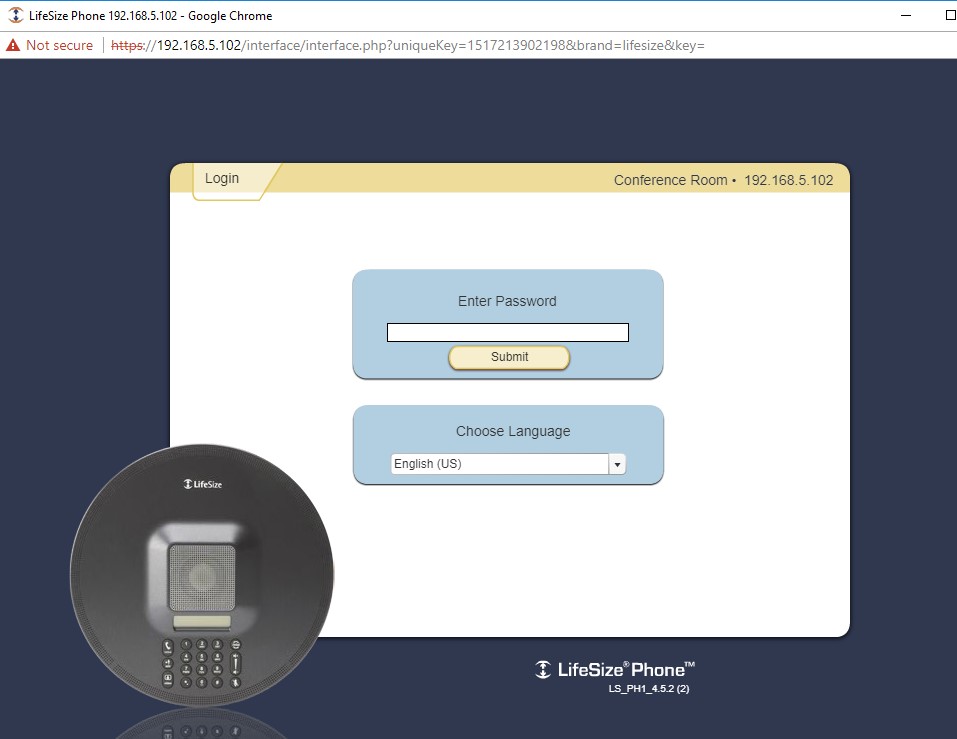Focus the Enter Password input field
The image size is (957, 739).
click(507, 333)
